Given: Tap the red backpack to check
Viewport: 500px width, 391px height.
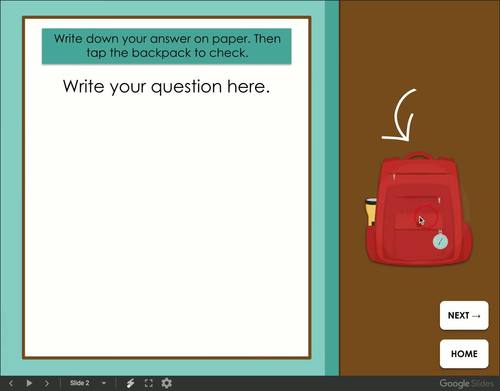Looking at the screenshot, I should tap(419, 209).
